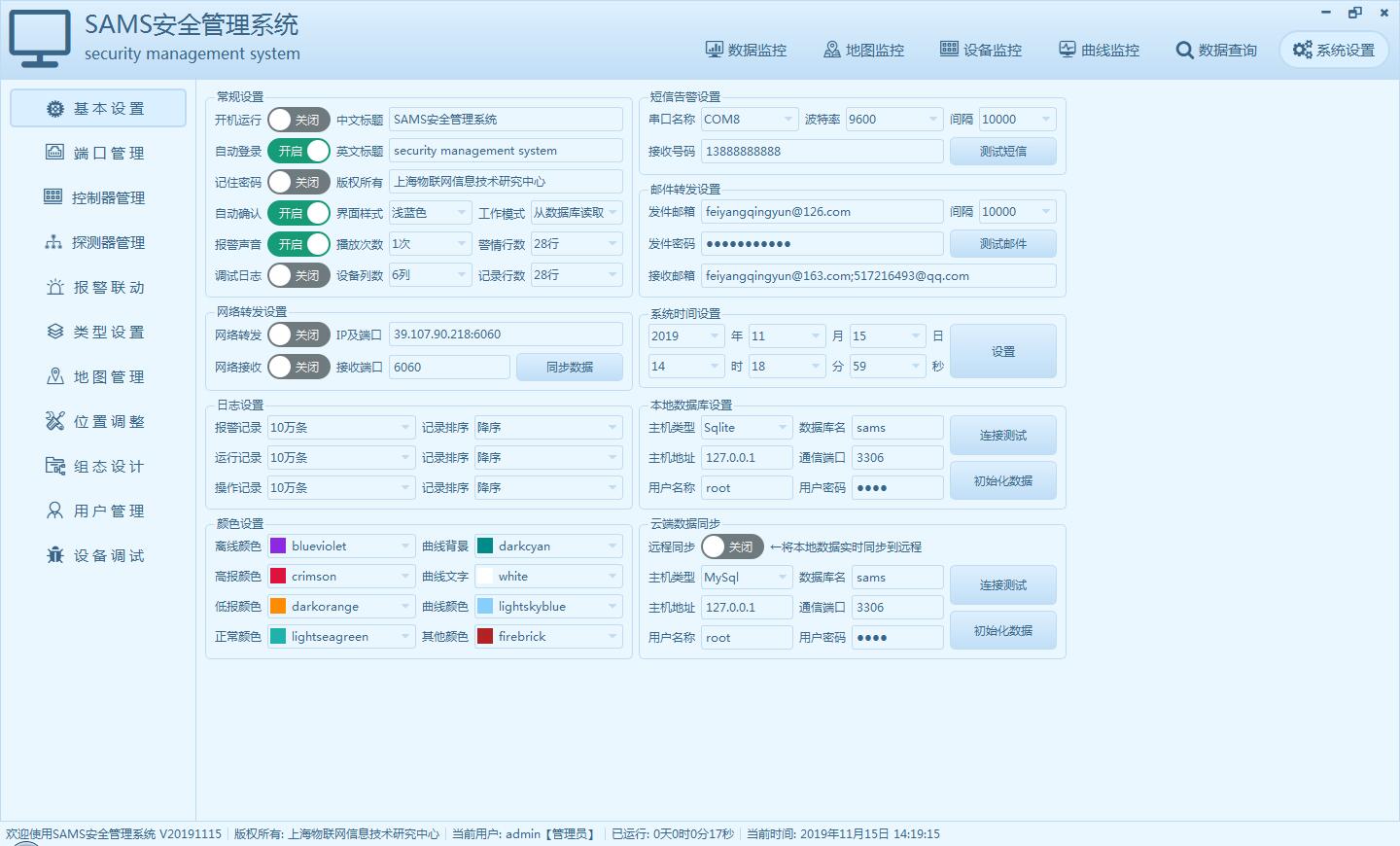Click the 同步数据 button

pyautogui.click(x=570, y=367)
